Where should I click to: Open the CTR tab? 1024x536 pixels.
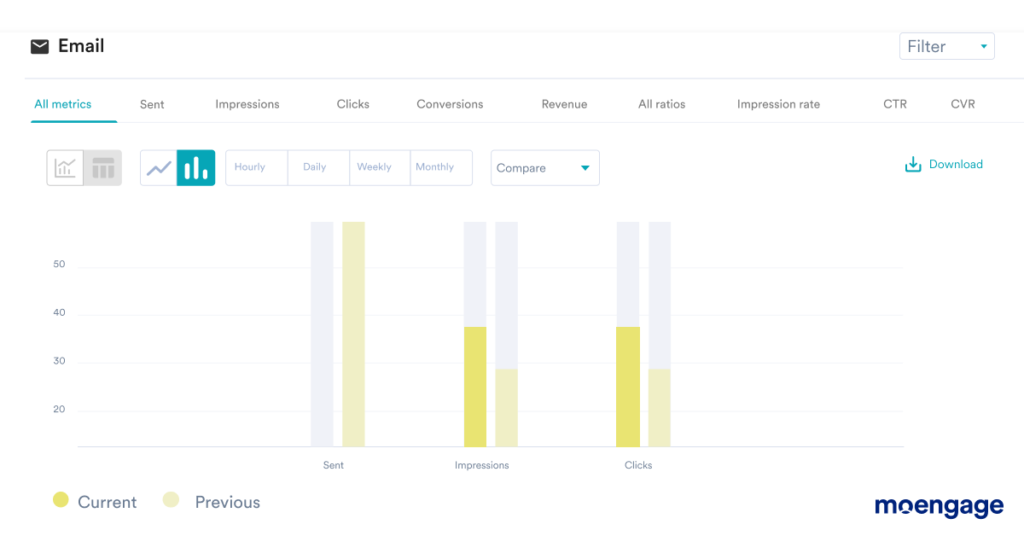click(895, 104)
